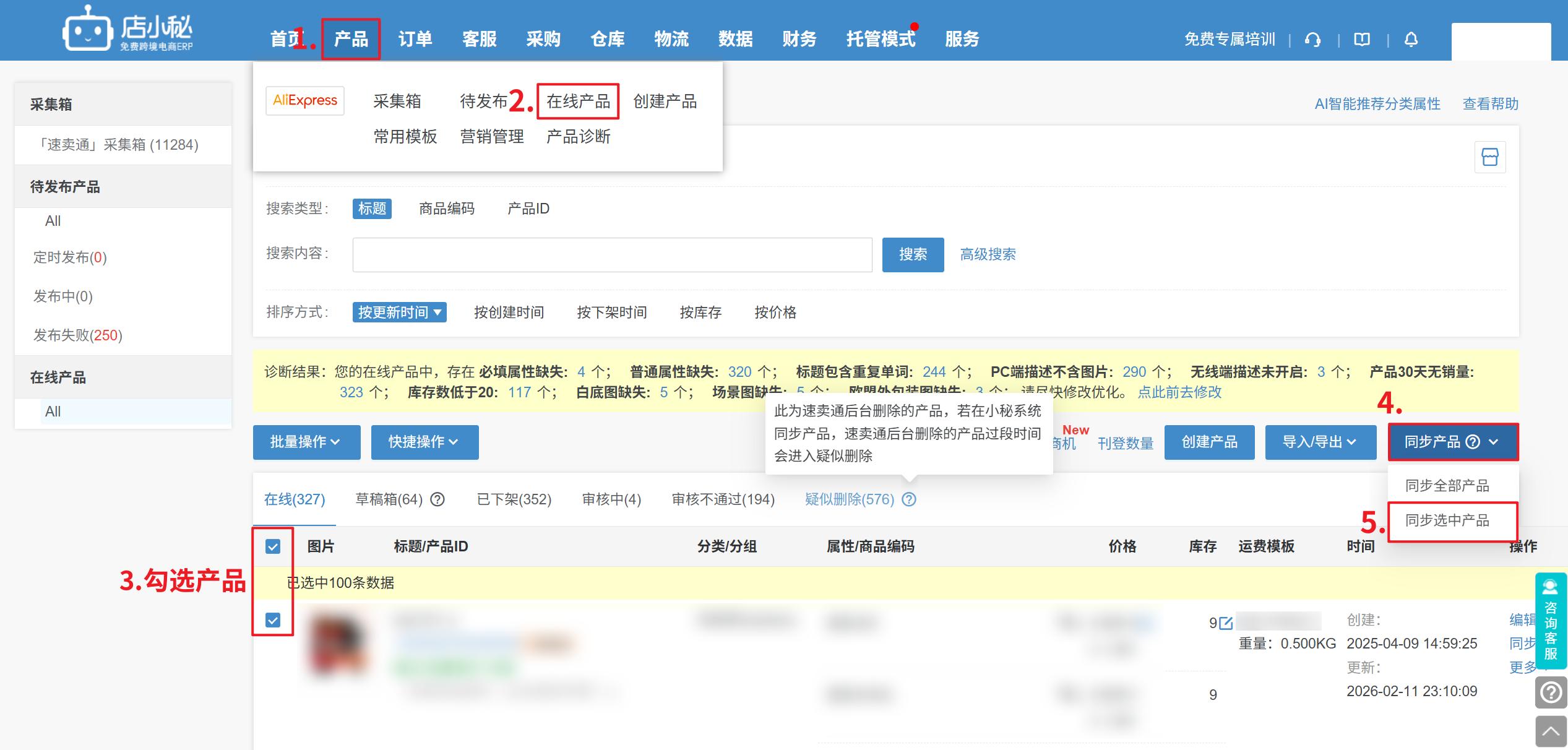Viewport: 1568px width, 750px height.
Task: Choose 同步选中产品 from the sync menu
Action: coord(1447,520)
